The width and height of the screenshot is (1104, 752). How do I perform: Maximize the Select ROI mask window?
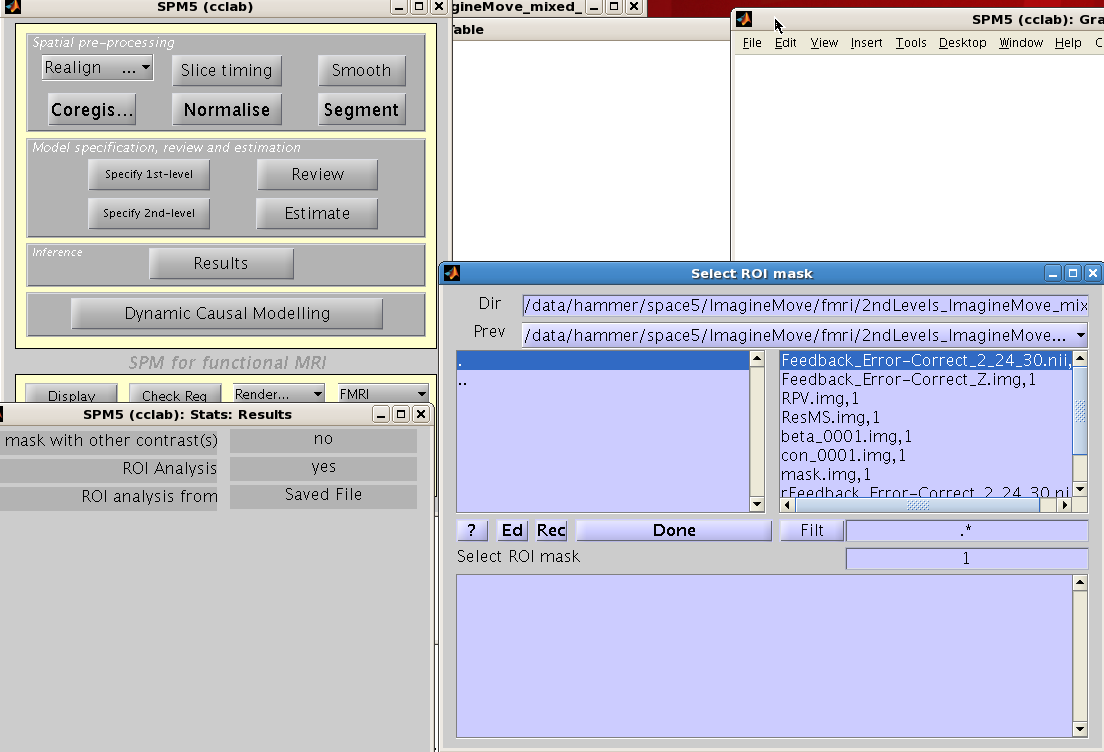(1073, 273)
